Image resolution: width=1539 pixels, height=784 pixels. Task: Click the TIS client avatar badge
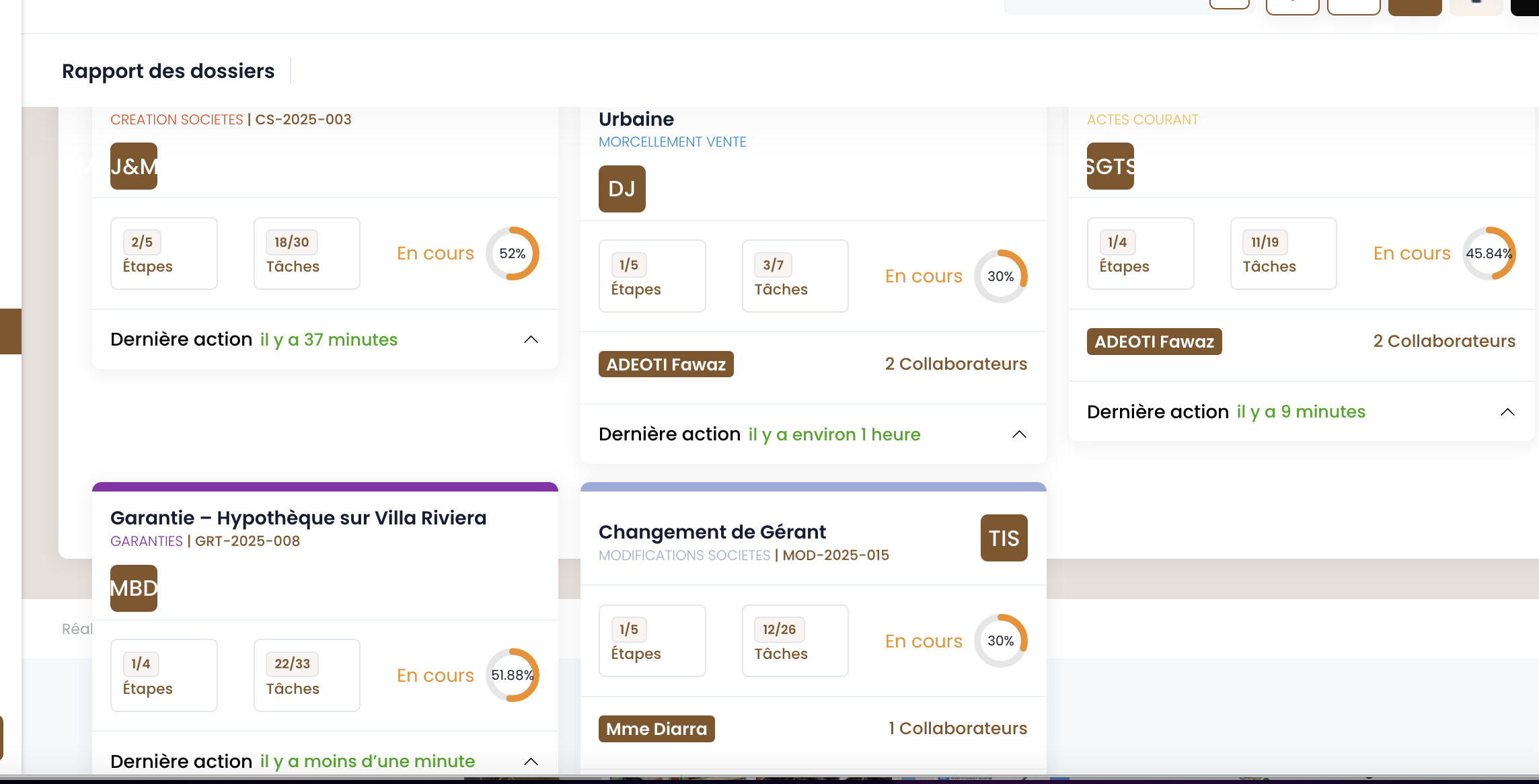pyautogui.click(x=1004, y=538)
